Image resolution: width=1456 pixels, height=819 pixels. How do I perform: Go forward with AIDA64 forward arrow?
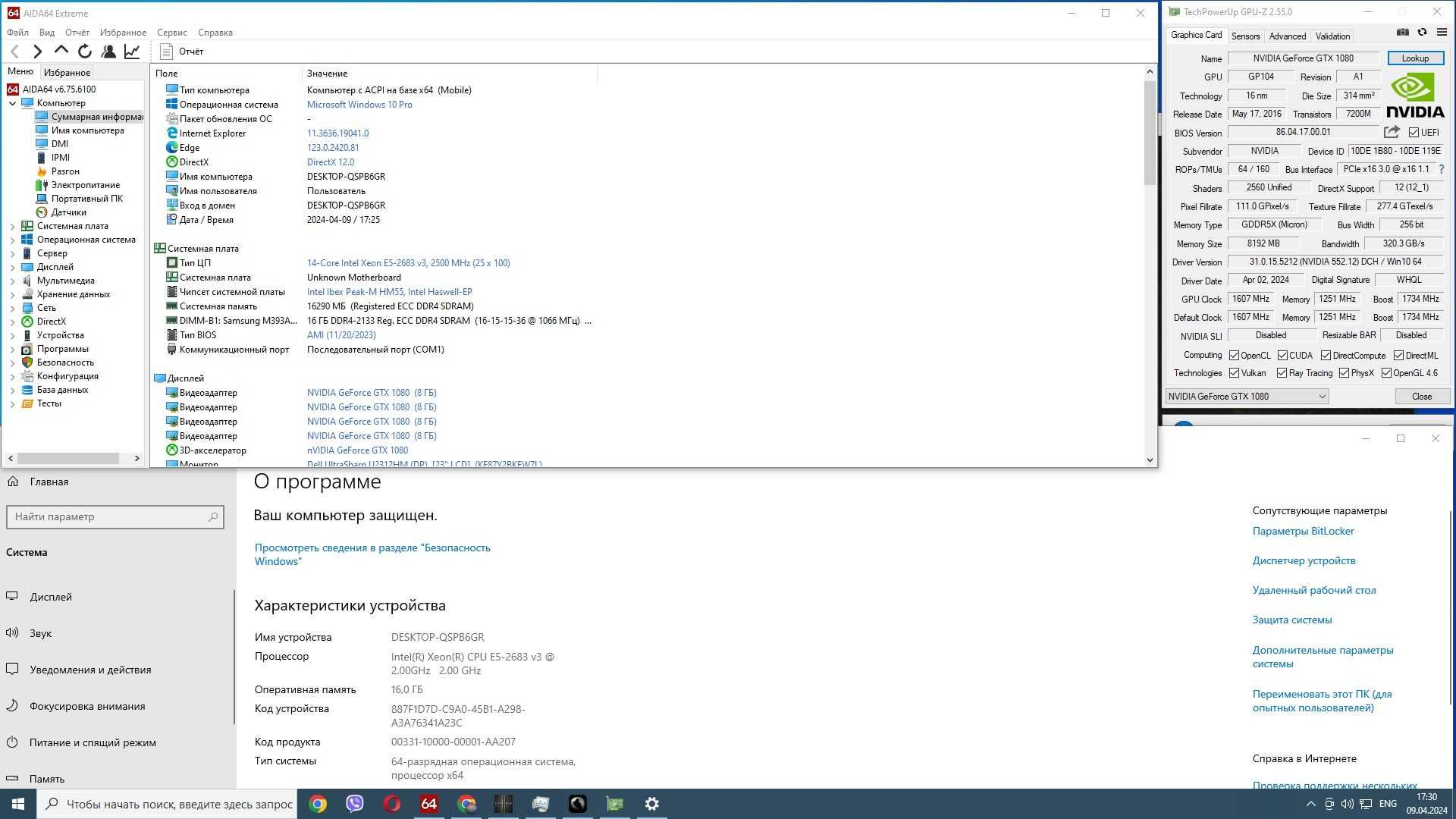[38, 52]
